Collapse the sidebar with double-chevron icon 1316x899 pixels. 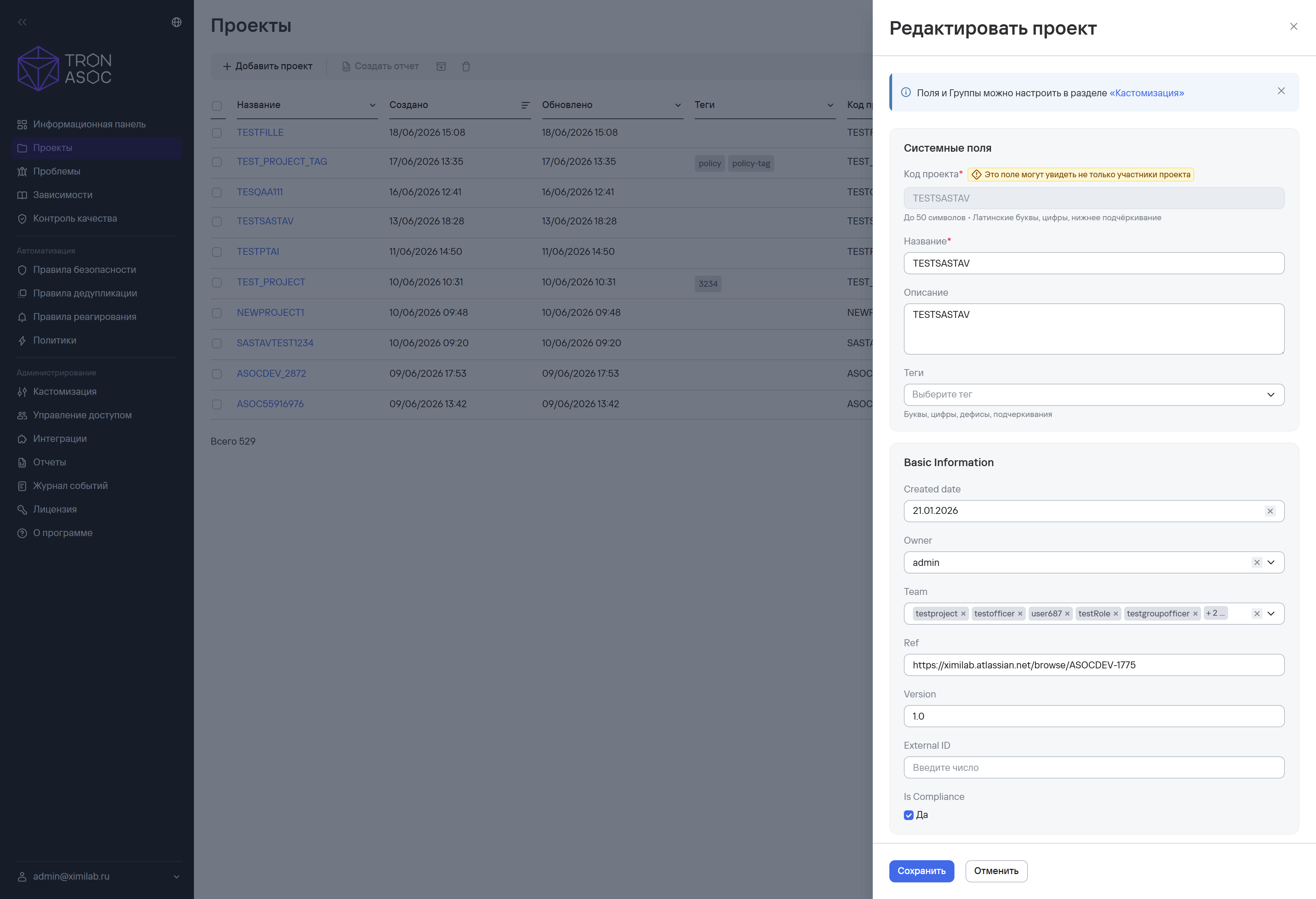[x=22, y=22]
